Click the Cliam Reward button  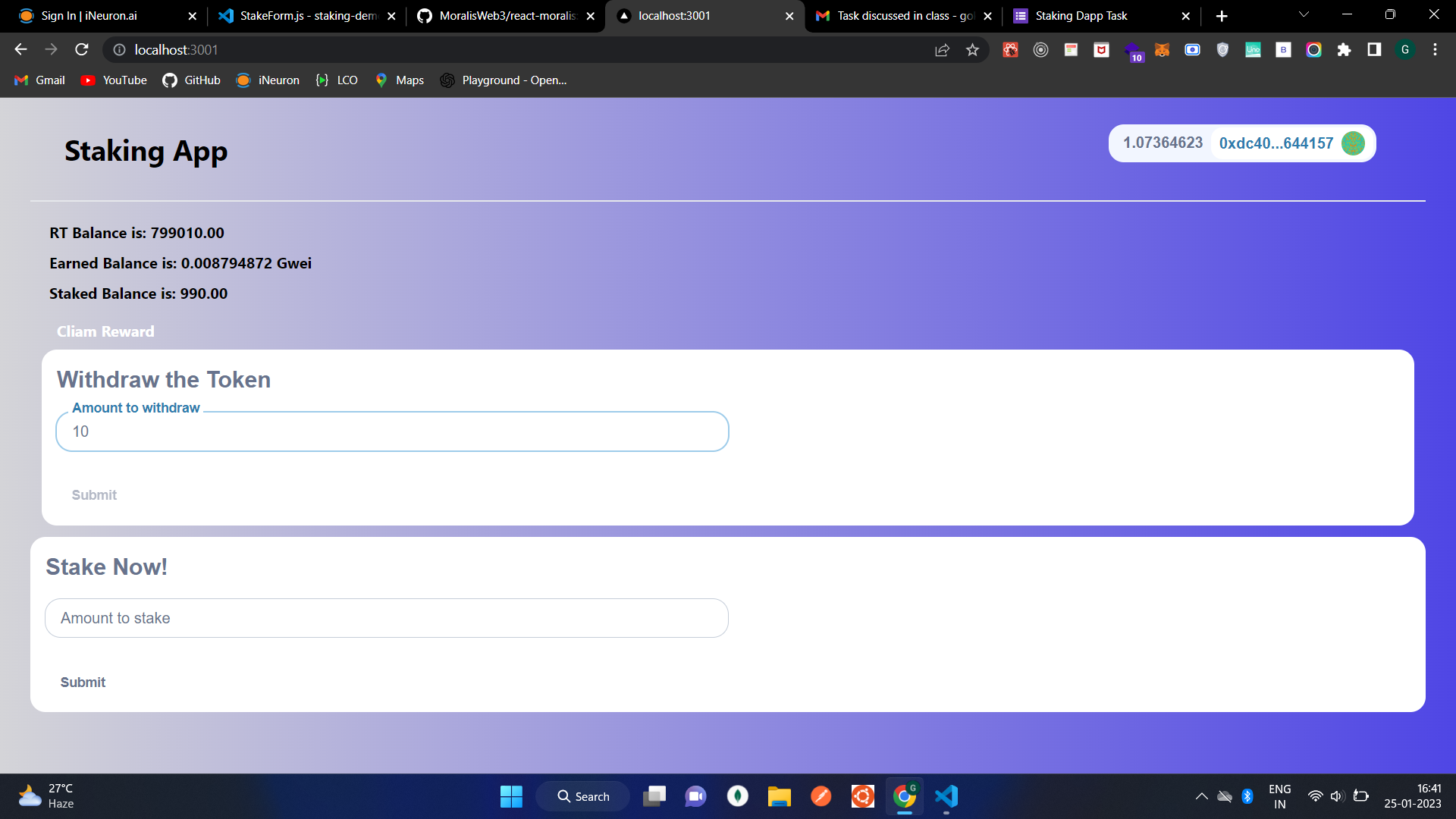pyautogui.click(x=105, y=331)
